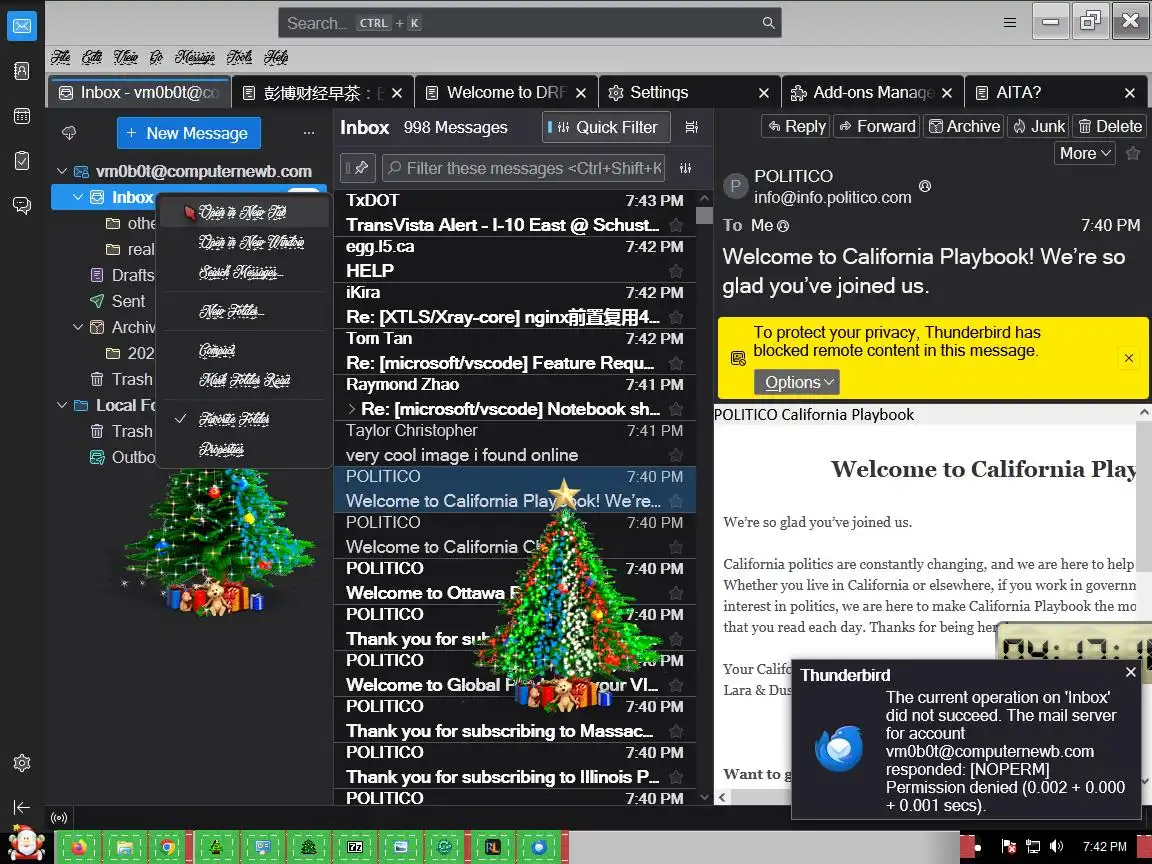Viewport: 1152px width, 864px height.
Task: Toggle Favorite Folder in context menu
Action: pos(243,419)
